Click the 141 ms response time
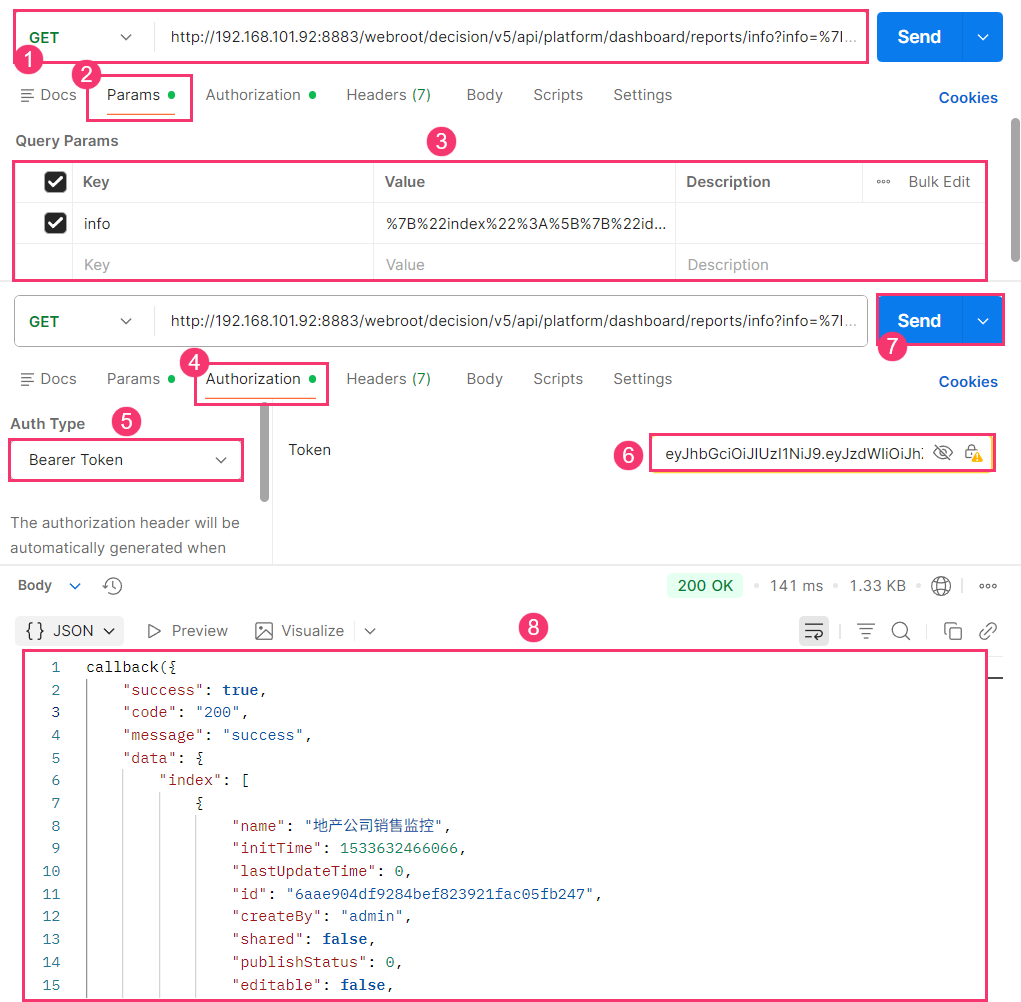Screen dimensions: 1021x1002 796,585
